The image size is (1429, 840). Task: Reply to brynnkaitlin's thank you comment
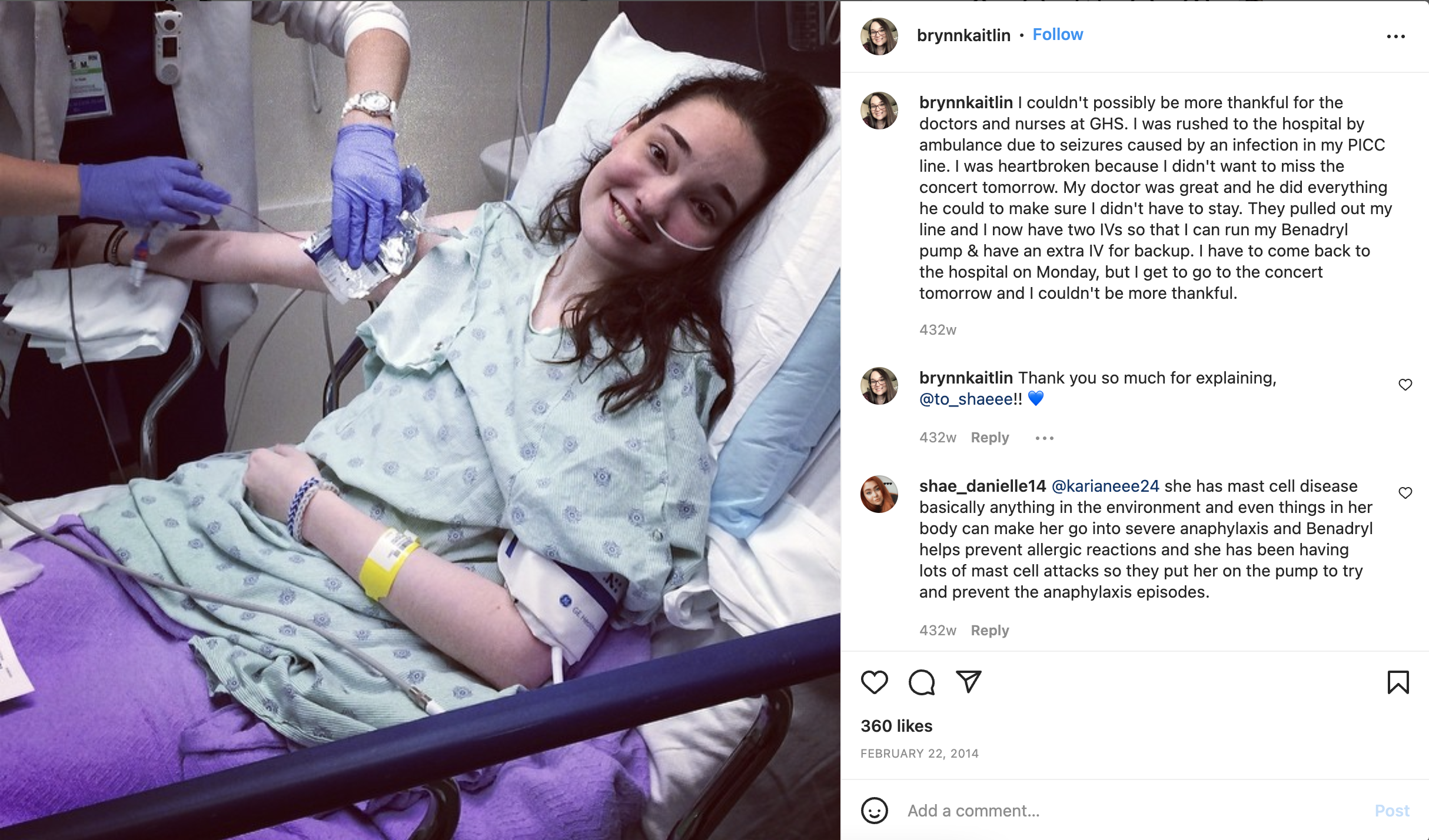pos(989,438)
